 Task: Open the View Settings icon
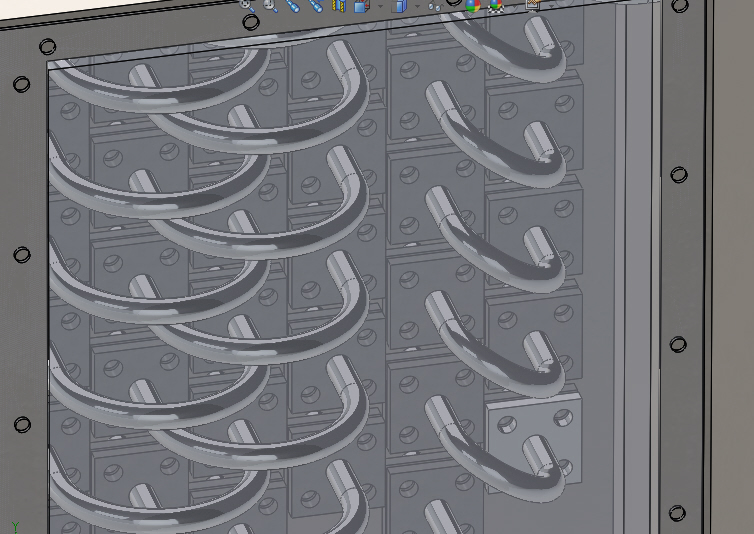pos(533,4)
